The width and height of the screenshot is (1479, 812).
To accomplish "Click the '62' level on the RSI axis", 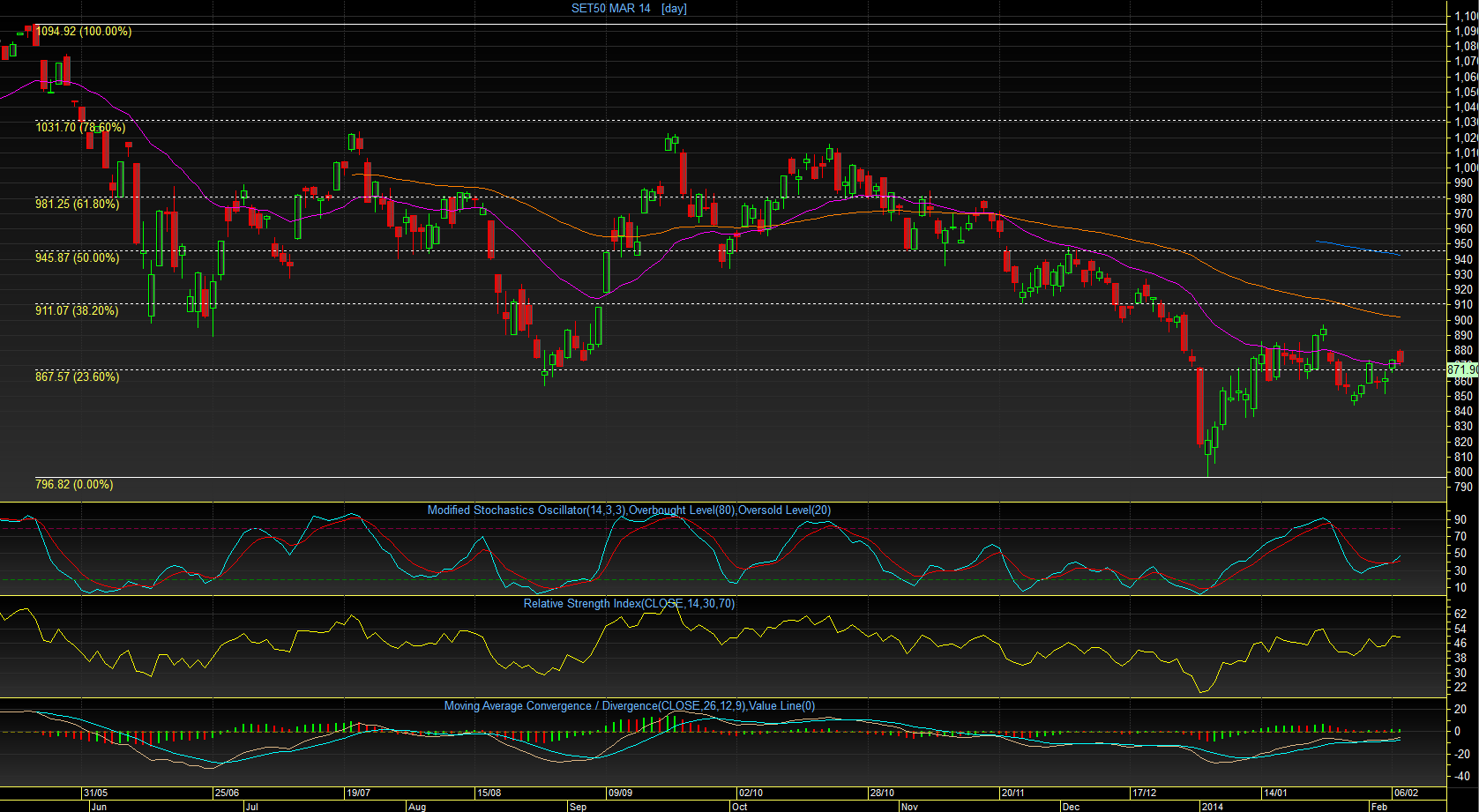I will (1460, 615).
